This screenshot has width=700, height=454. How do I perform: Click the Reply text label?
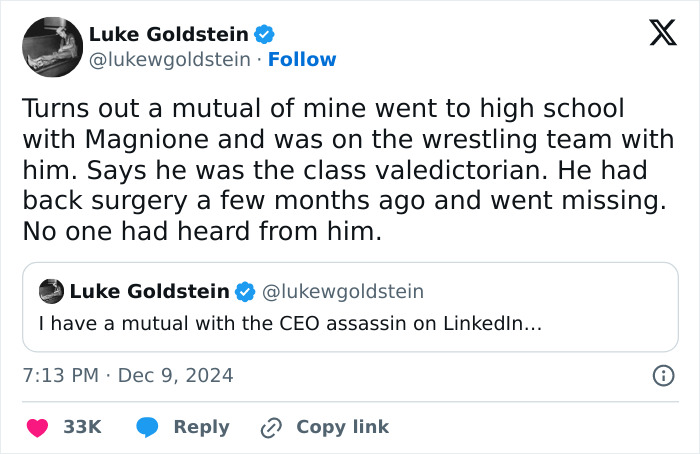pyautogui.click(x=201, y=427)
